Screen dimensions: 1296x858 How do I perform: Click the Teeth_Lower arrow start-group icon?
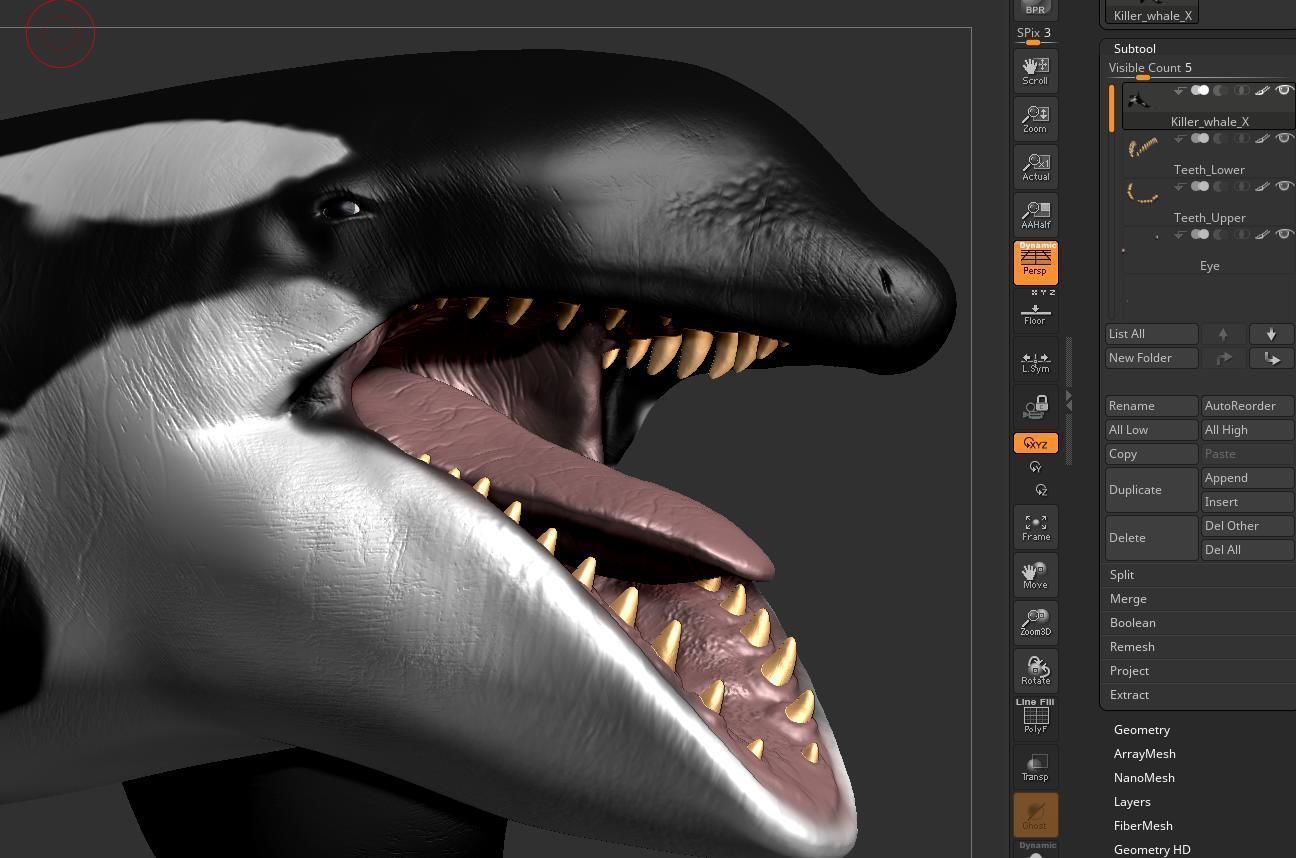coord(1179,139)
